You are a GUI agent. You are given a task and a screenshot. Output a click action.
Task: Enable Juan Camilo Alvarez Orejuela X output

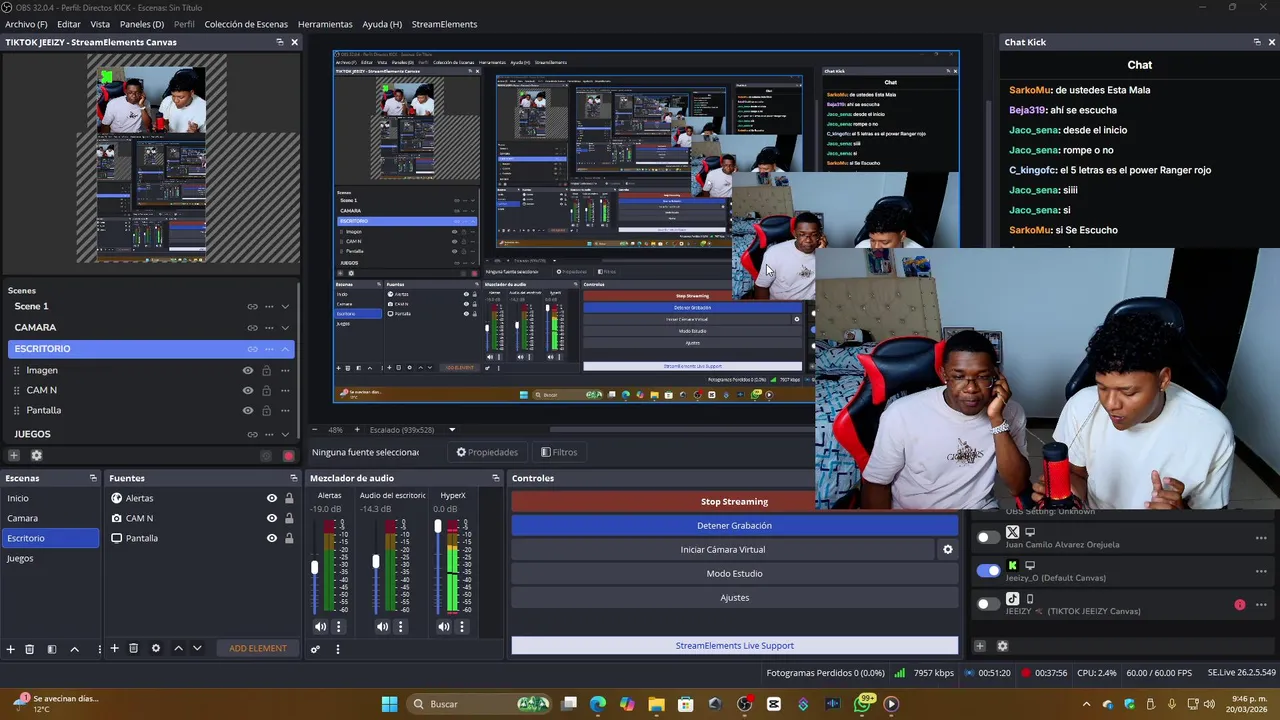point(988,538)
